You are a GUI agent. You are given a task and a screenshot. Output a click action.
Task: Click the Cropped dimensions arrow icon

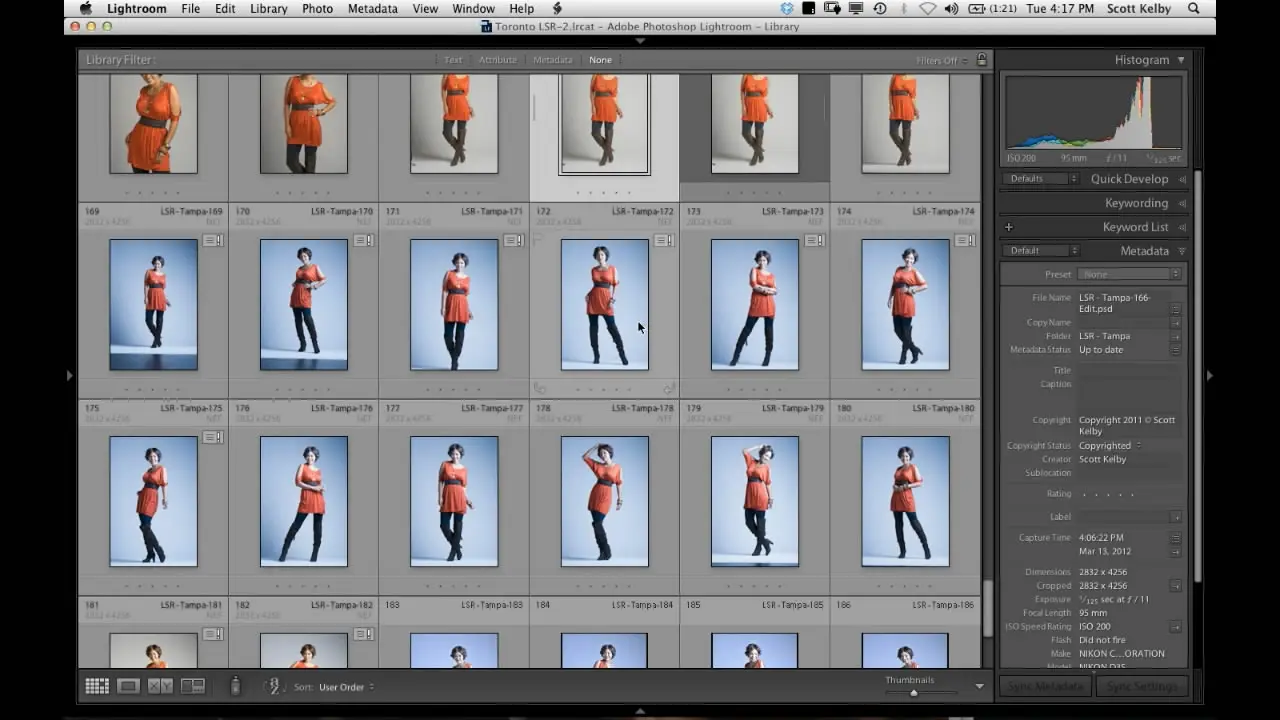1176,586
